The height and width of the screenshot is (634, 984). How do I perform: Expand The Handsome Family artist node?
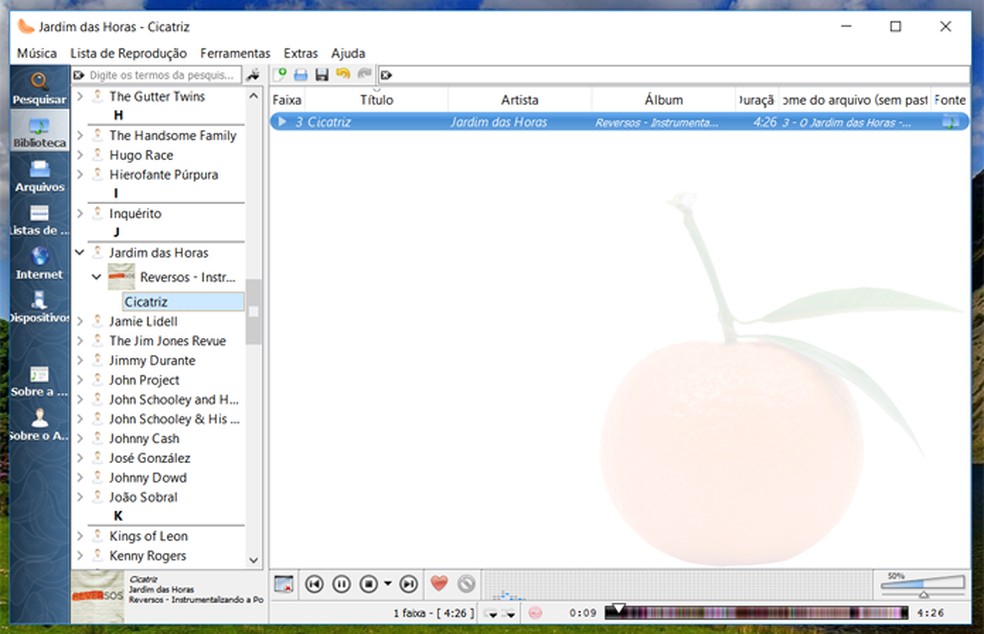pos(80,135)
